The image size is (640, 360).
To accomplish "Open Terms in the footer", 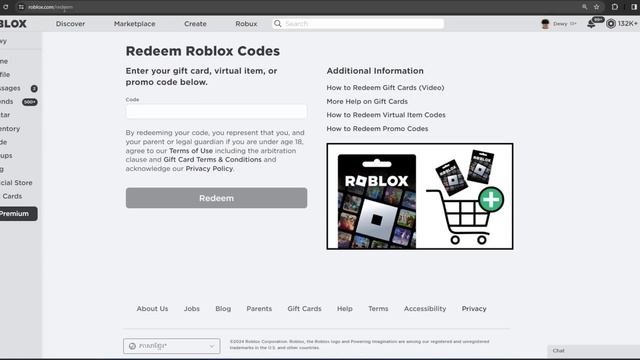I will 378,309.
